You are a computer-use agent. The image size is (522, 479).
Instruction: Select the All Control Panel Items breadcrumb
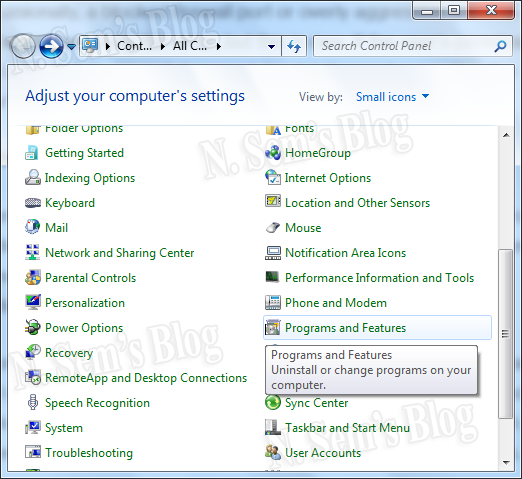coord(190,46)
